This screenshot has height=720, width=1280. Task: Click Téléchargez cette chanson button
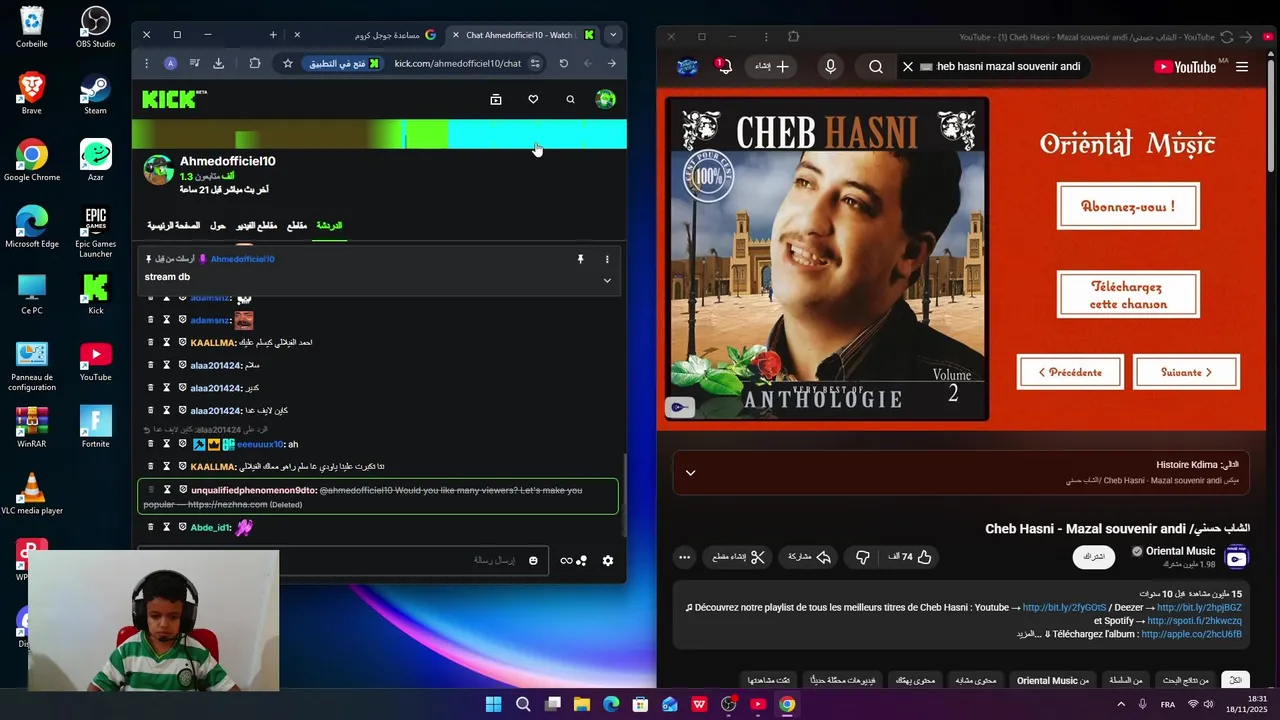click(1128, 294)
